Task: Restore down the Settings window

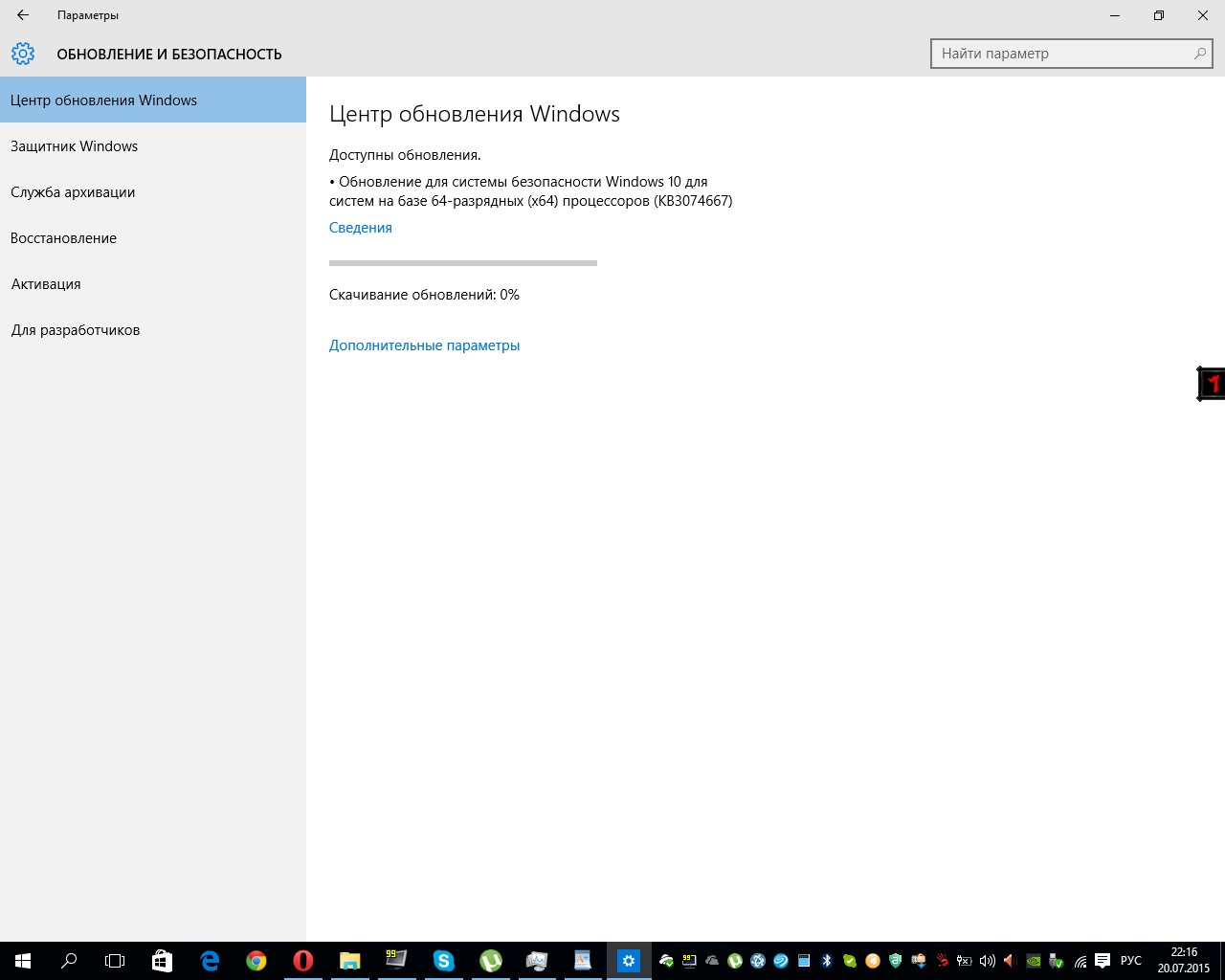Action: click(x=1159, y=15)
